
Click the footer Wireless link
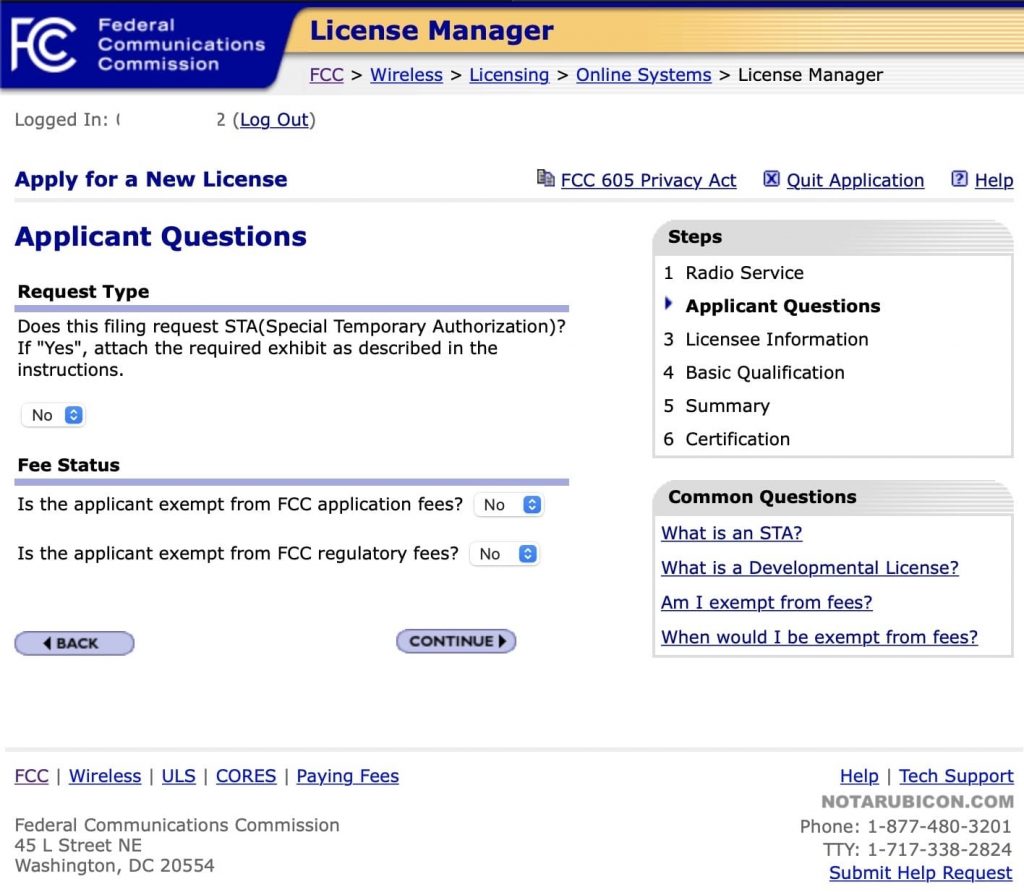[105, 776]
